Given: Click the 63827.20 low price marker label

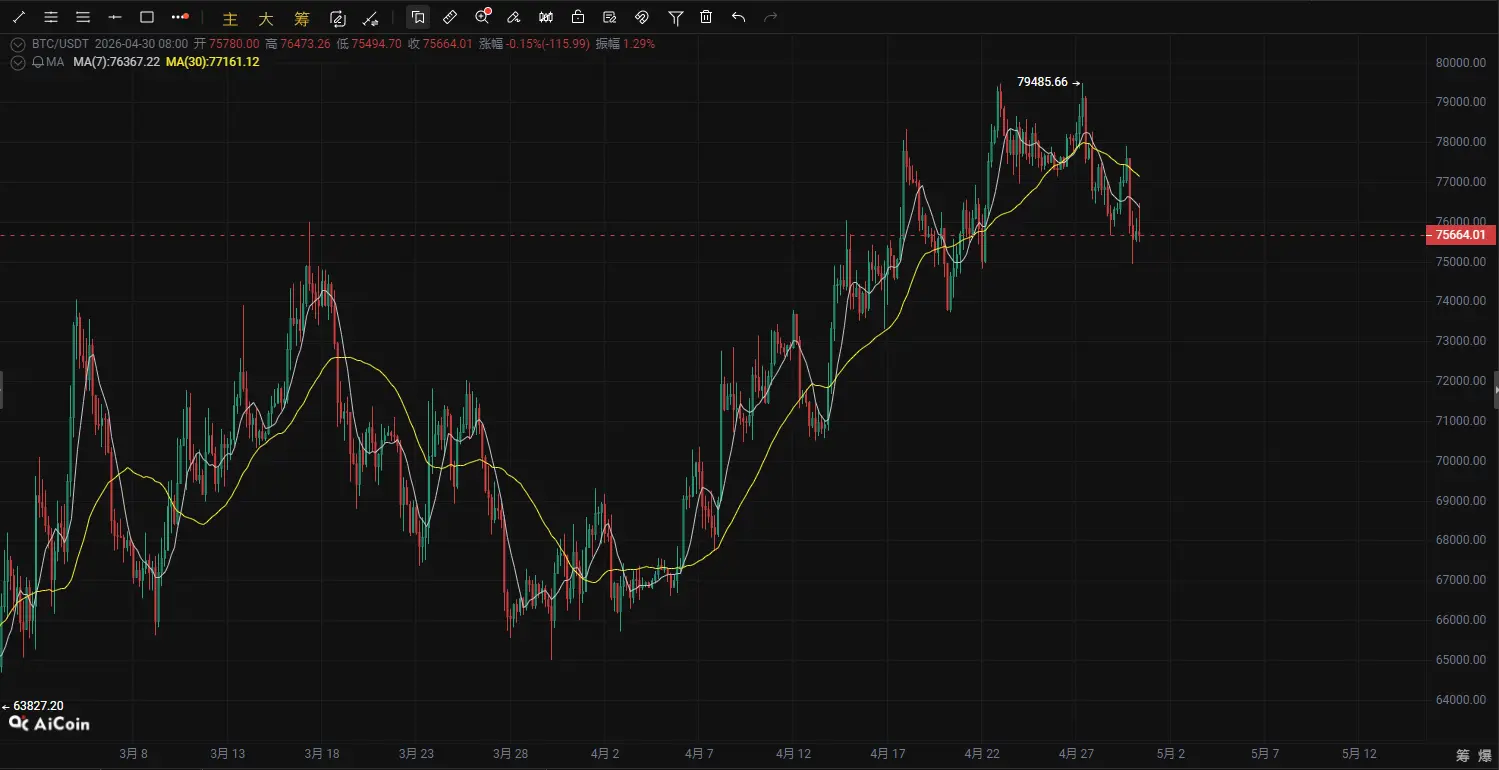Looking at the screenshot, I should point(38,705).
